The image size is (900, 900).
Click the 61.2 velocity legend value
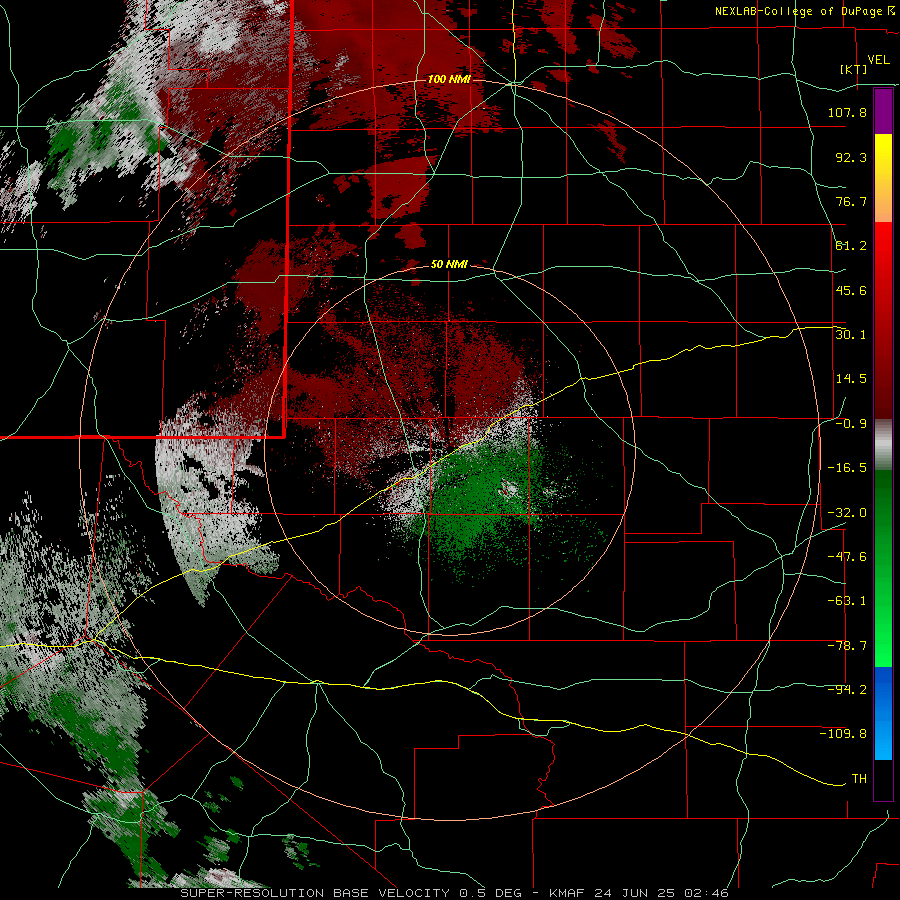pyautogui.click(x=851, y=246)
